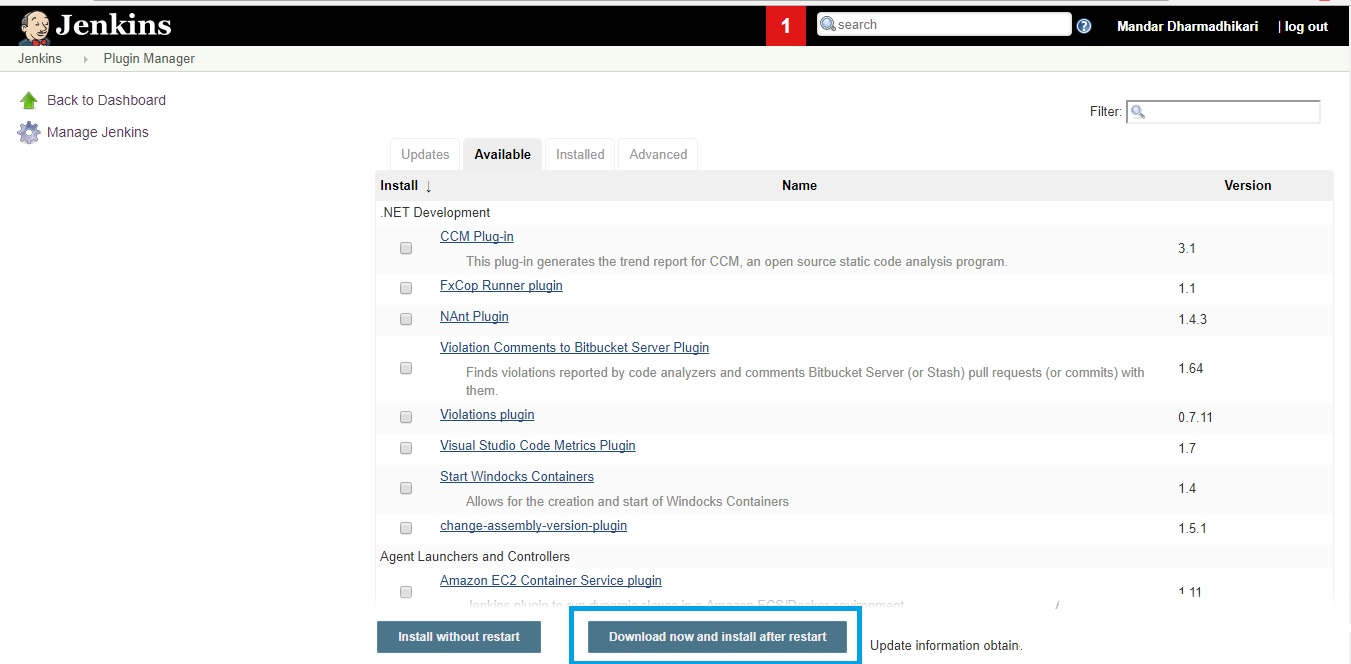Tick the Start Windocks Containers checkbox
Screen dimensions: 1351x664
[406, 488]
